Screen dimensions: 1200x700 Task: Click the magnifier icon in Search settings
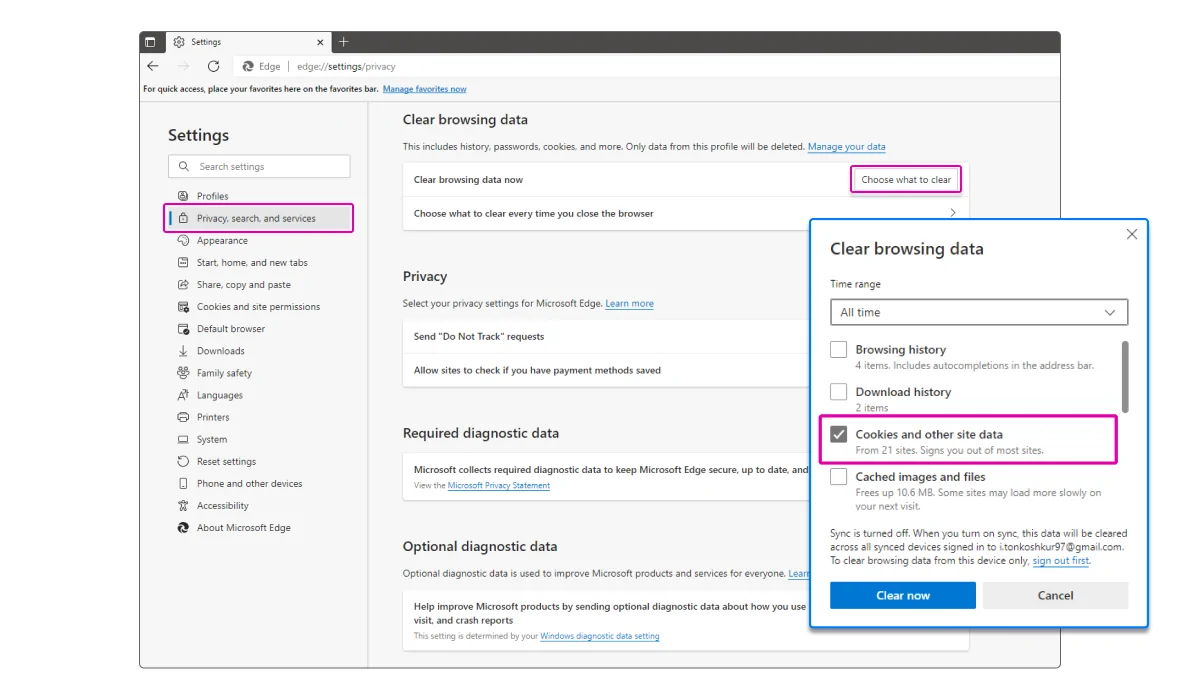click(x=183, y=167)
